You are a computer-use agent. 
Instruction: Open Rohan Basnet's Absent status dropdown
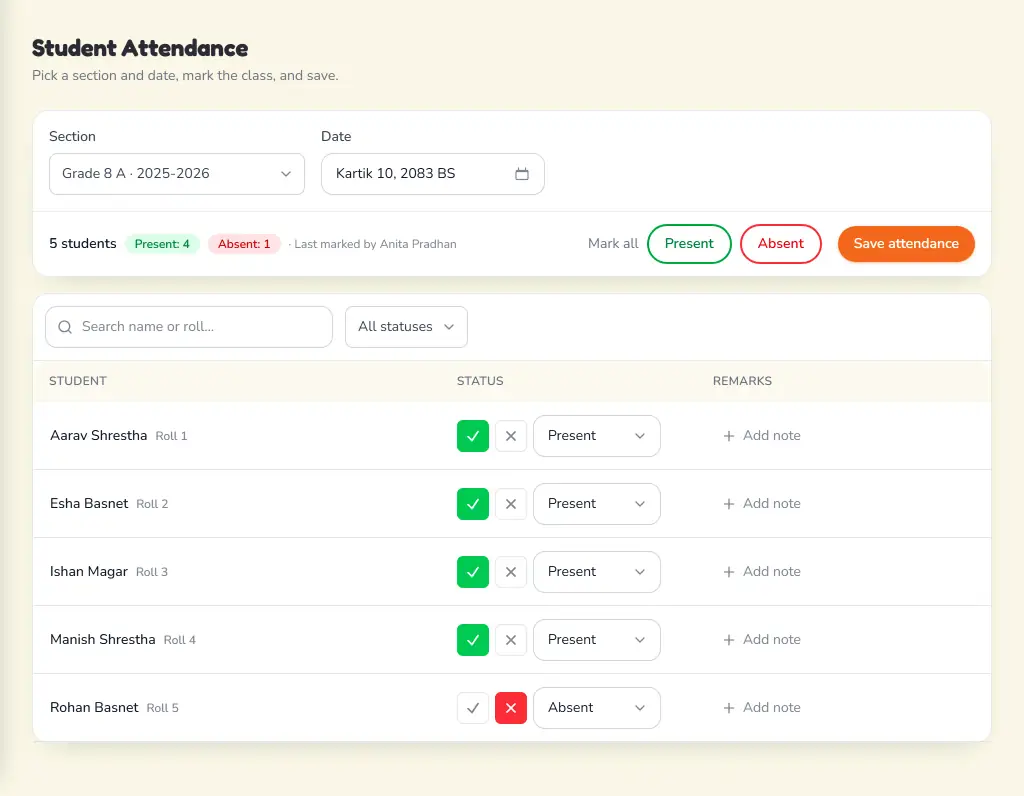596,707
